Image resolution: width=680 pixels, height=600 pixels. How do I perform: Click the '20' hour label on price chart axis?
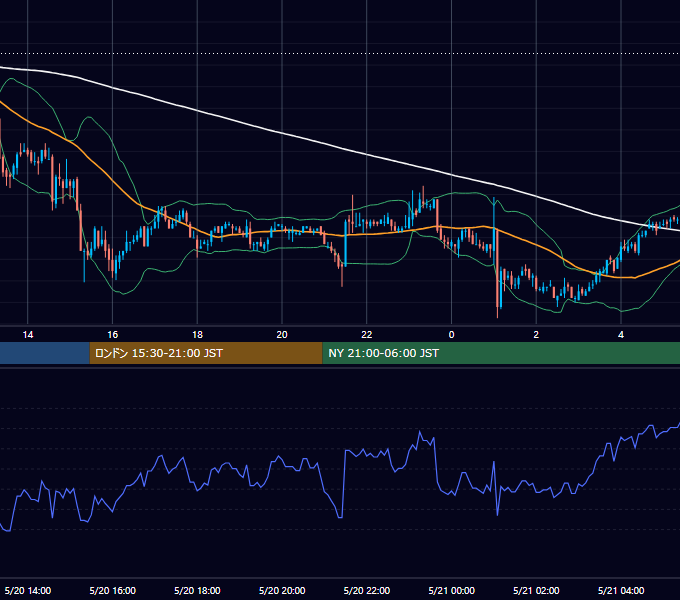tap(282, 335)
